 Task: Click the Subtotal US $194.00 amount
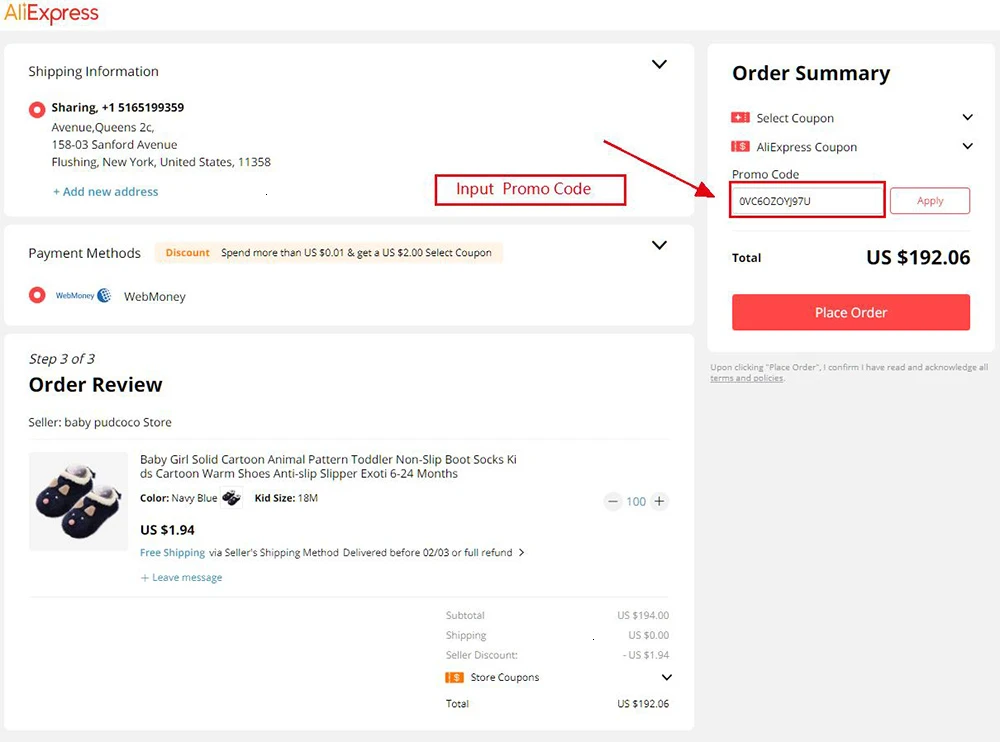tap(643, 616)
